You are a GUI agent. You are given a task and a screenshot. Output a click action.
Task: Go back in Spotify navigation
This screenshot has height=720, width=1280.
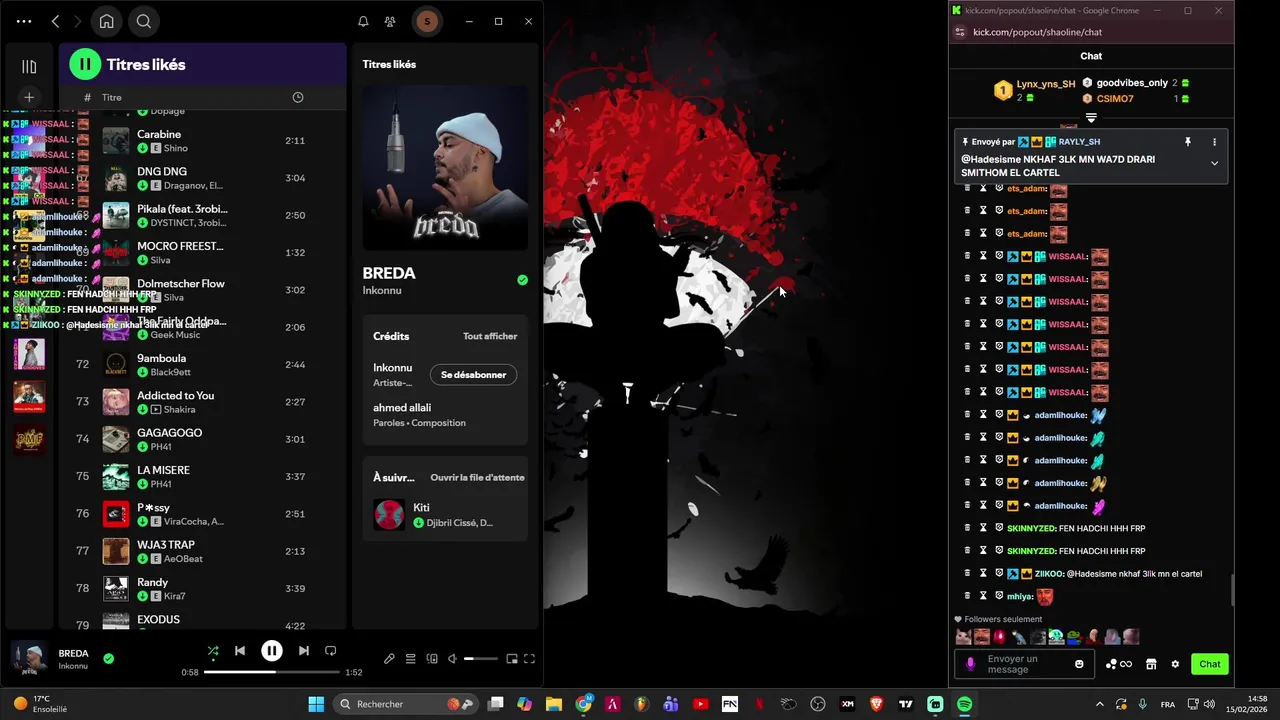[x=55, y=21]
